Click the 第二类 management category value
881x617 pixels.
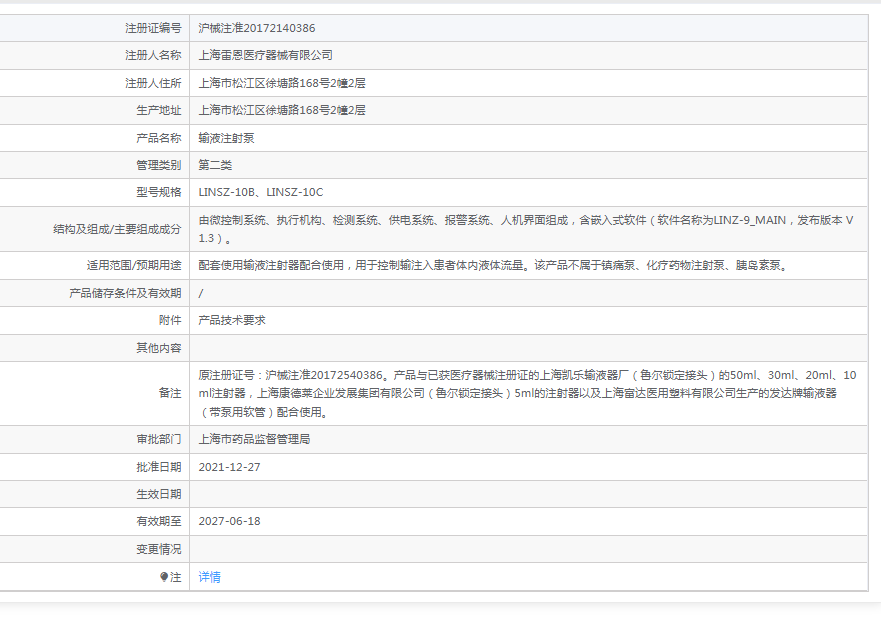coord(215,165)
